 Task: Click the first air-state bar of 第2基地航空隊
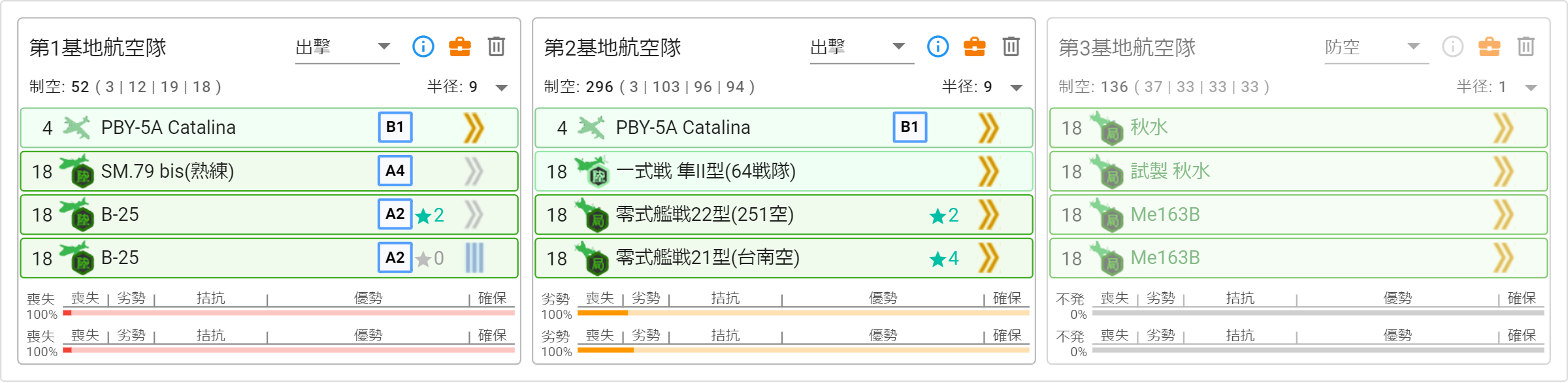click(803, 313)
